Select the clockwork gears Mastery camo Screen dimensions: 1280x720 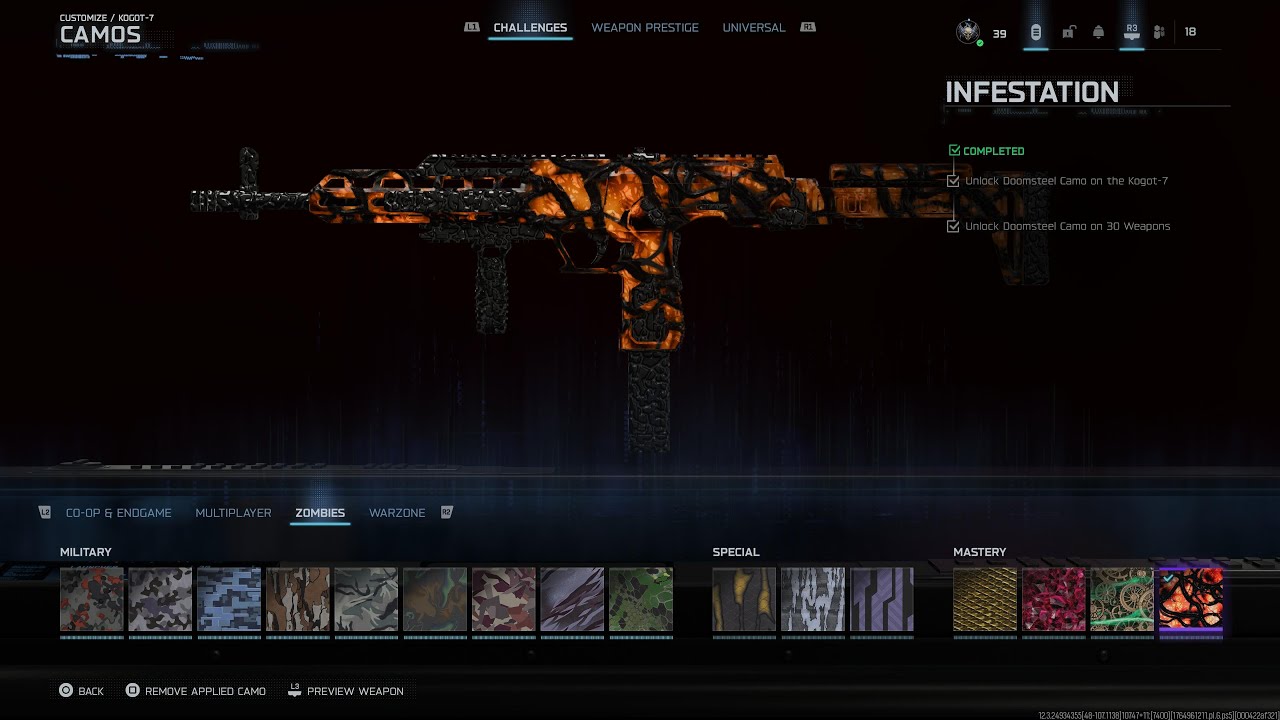[x=1122, y=600]
